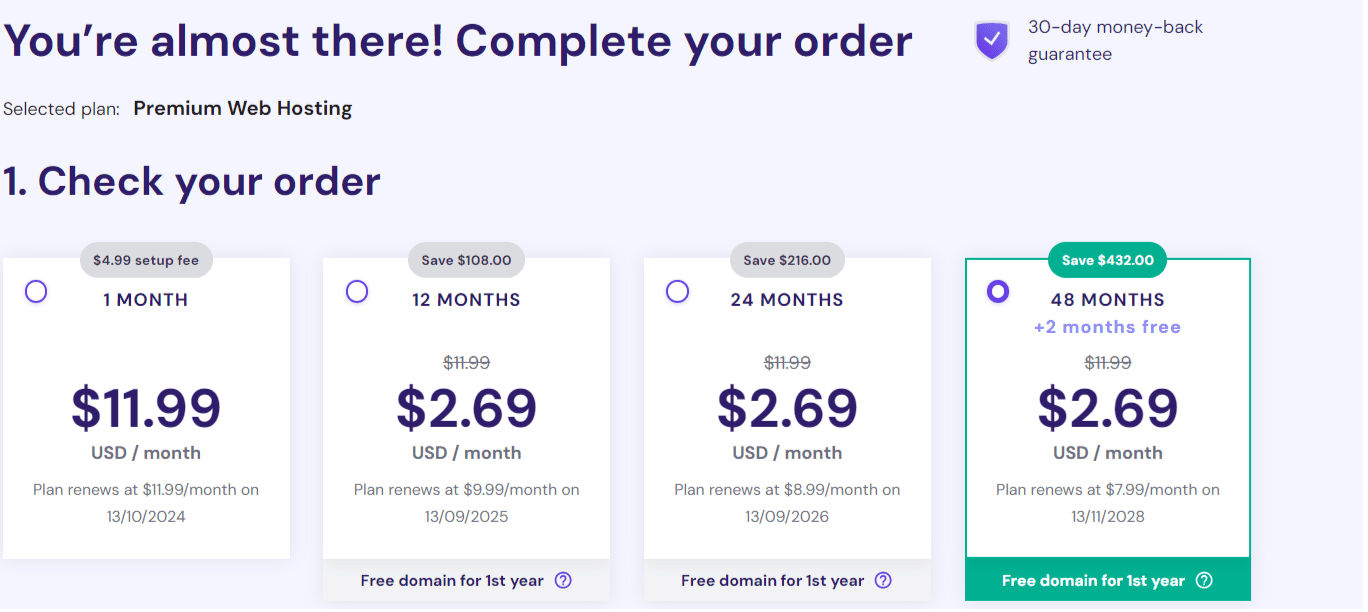Click the 'Save $216.00' badge
Screen dimensions: 1368x612
[x=787, y=259]
